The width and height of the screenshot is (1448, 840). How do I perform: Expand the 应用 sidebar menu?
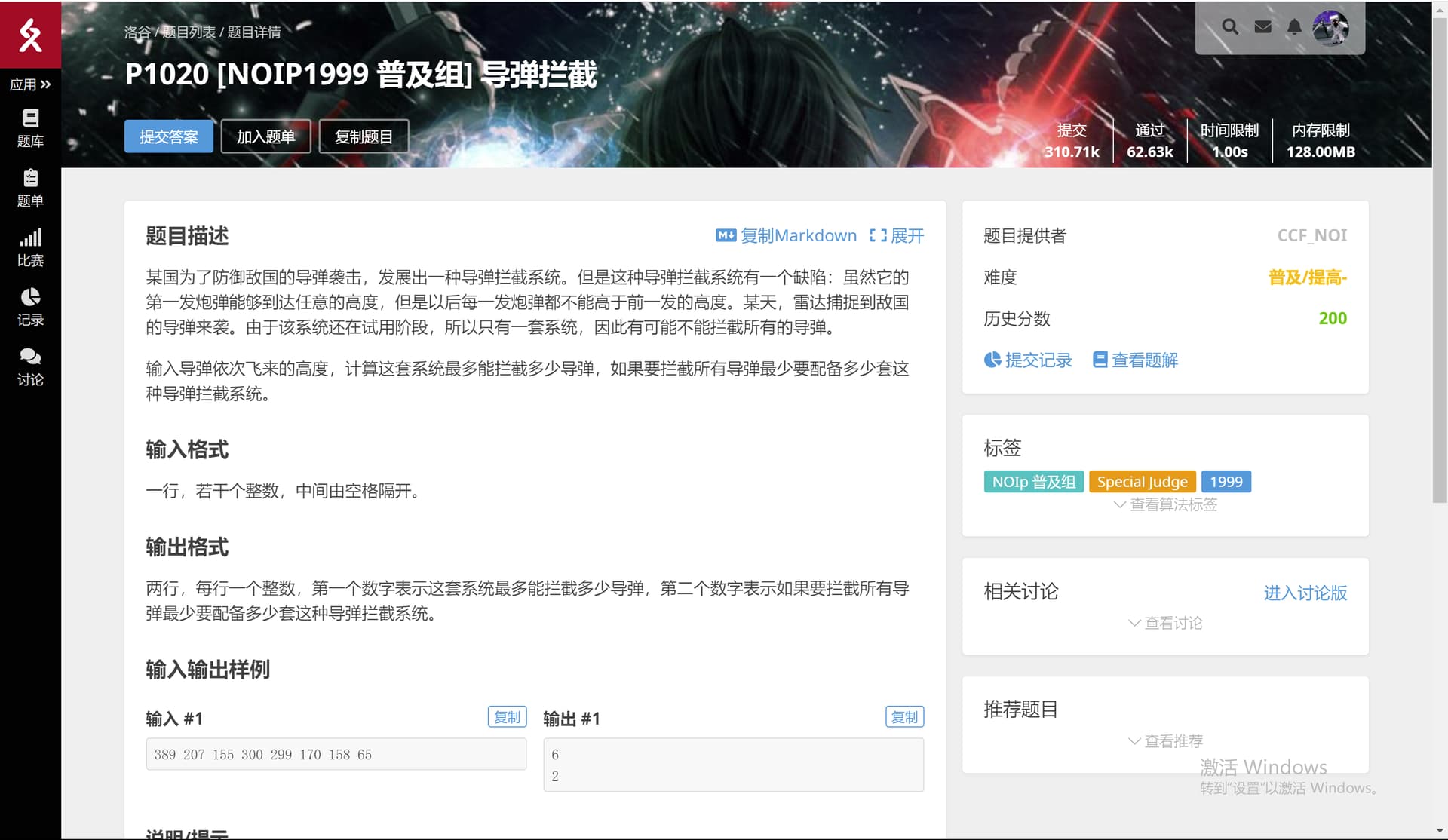coord(30,84)
